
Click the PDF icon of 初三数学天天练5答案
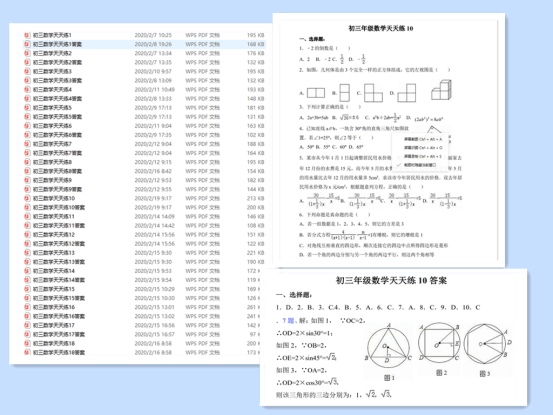(27, 117)
